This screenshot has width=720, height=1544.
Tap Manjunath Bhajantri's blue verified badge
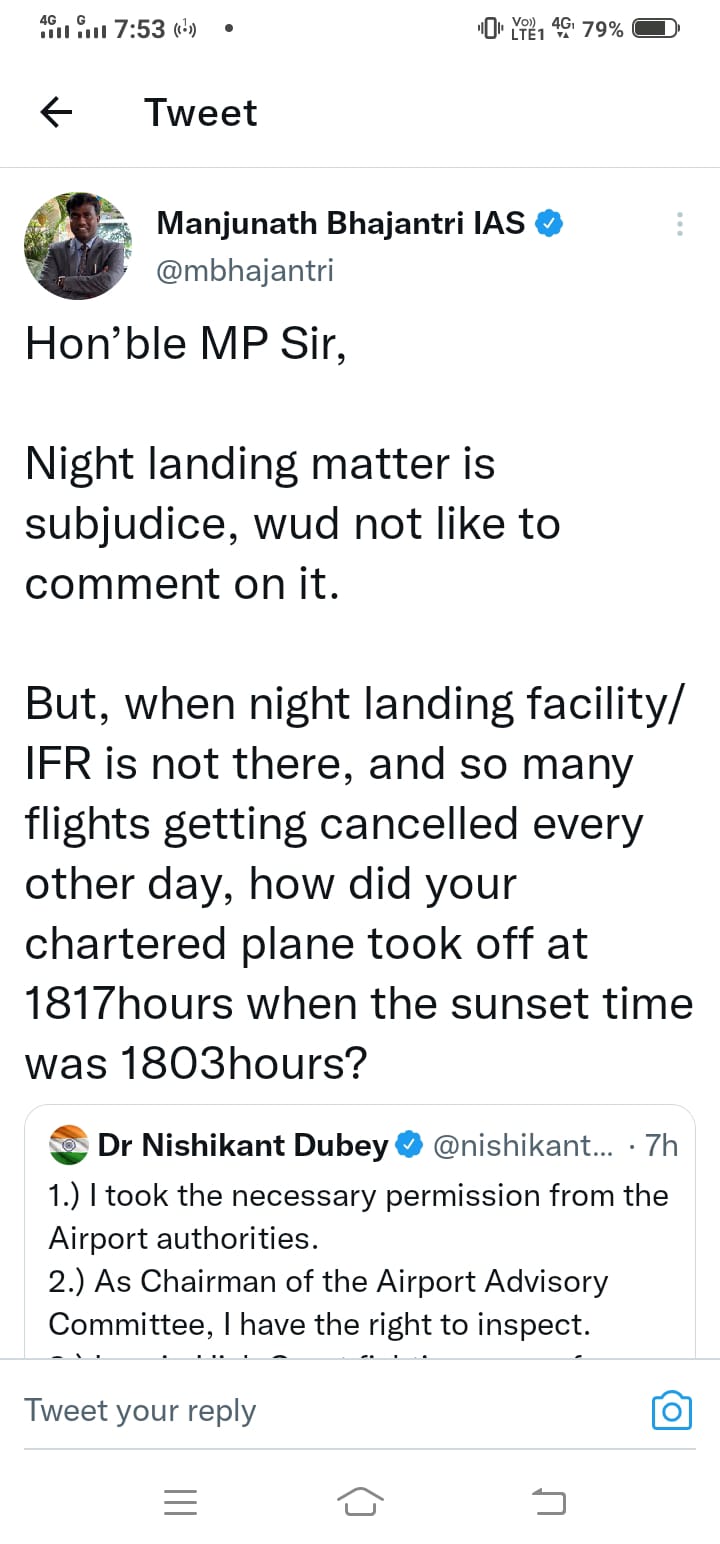tap(549, 224)
